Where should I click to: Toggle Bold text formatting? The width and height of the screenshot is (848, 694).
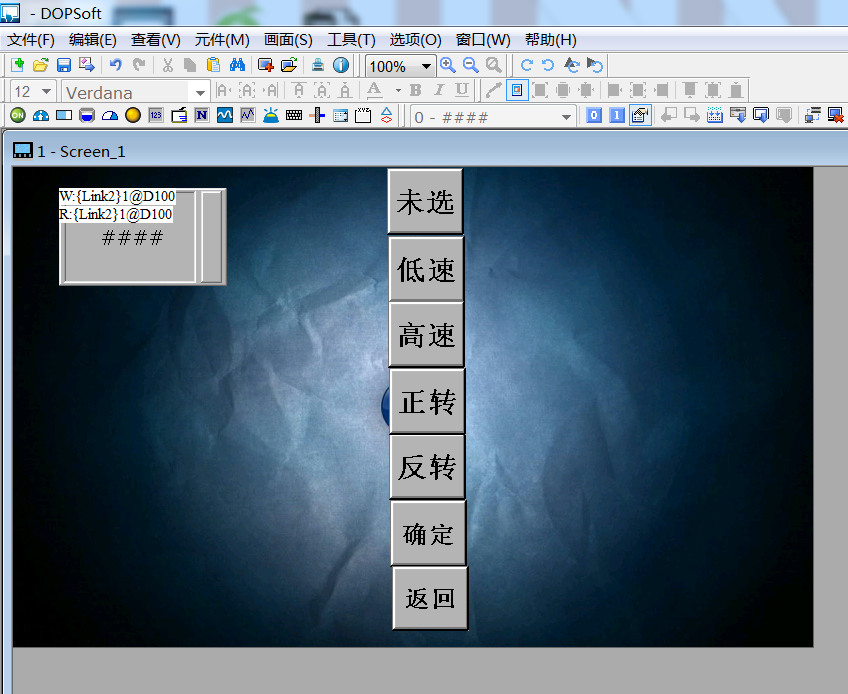point(415,91)
